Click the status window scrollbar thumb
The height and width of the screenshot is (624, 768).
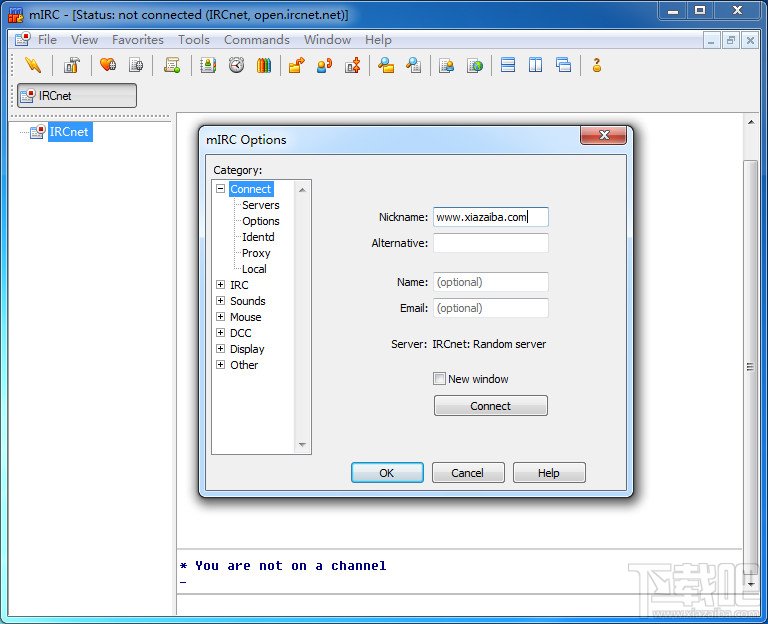pos(750,366)
